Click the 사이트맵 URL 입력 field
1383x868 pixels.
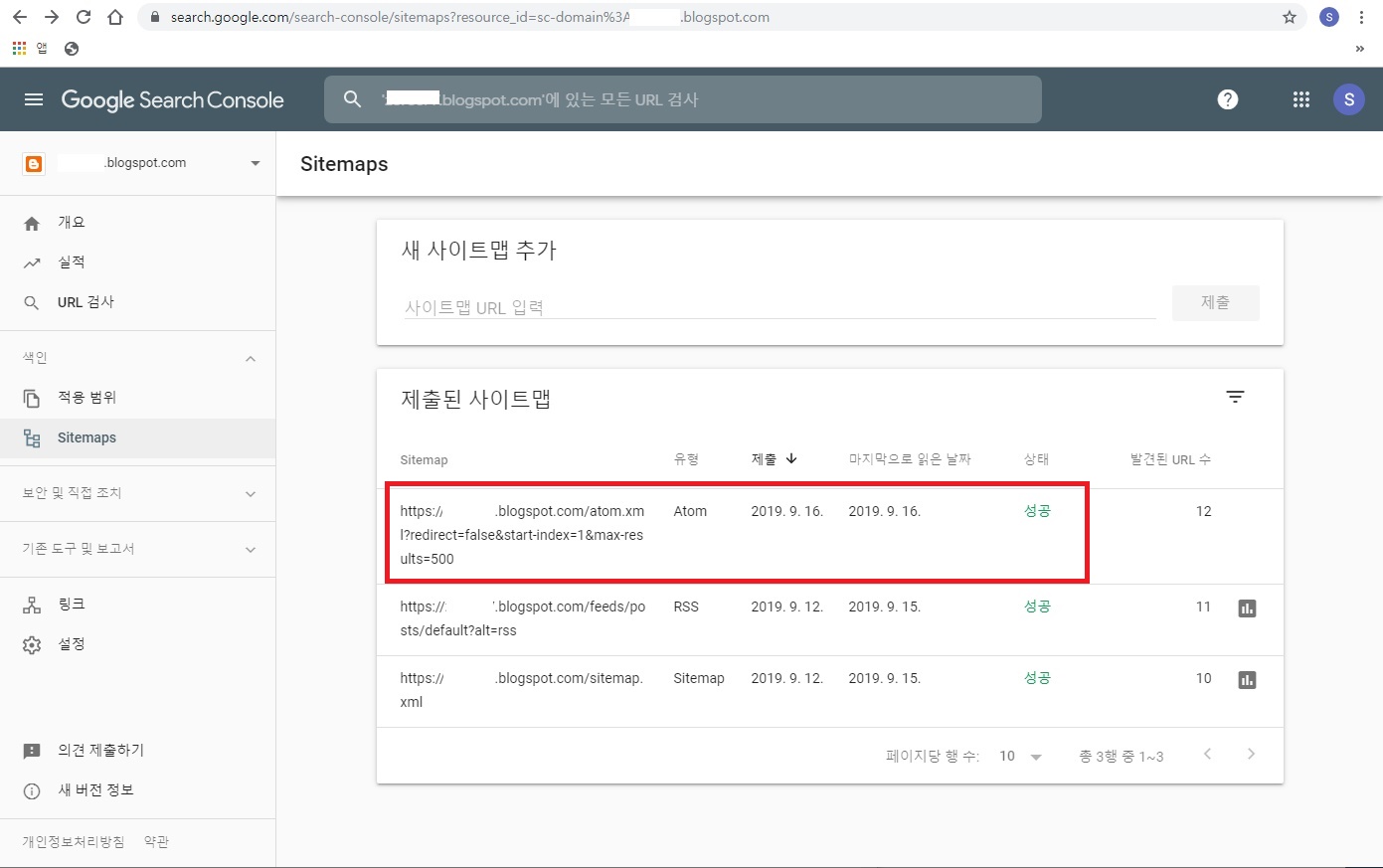point(779,307)
